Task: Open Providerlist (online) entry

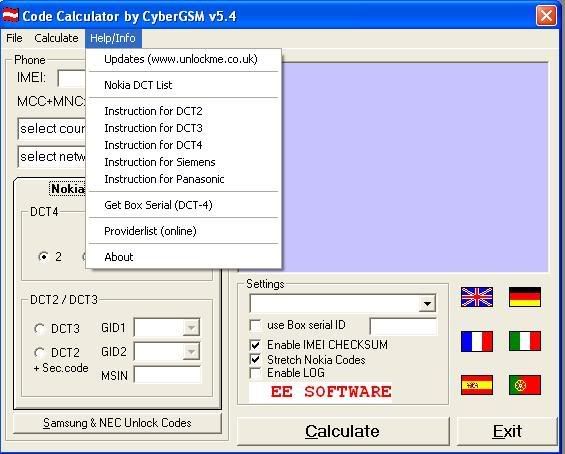Action: 183,231
